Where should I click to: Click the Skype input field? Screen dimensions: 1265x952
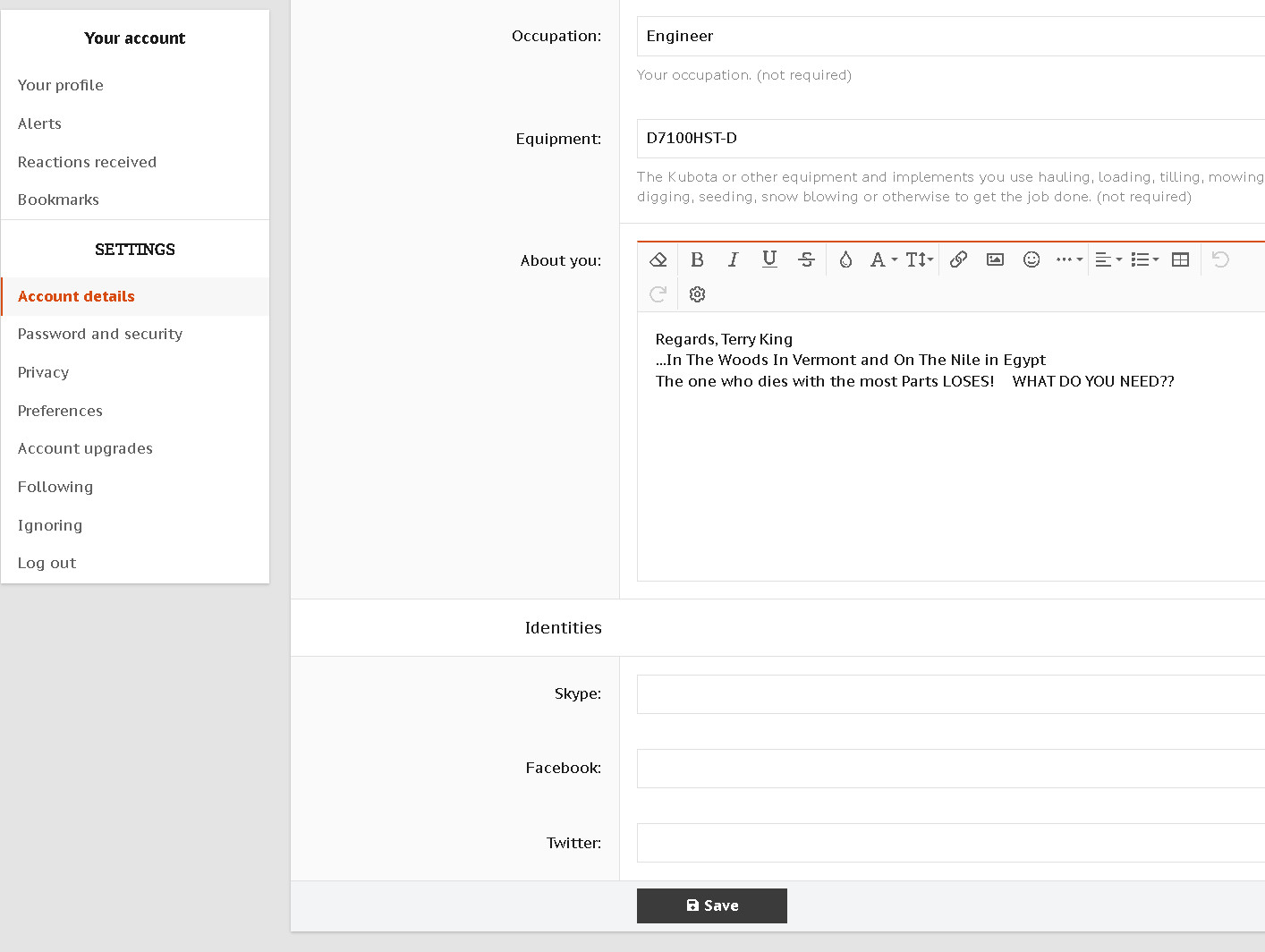coord(950,694)
